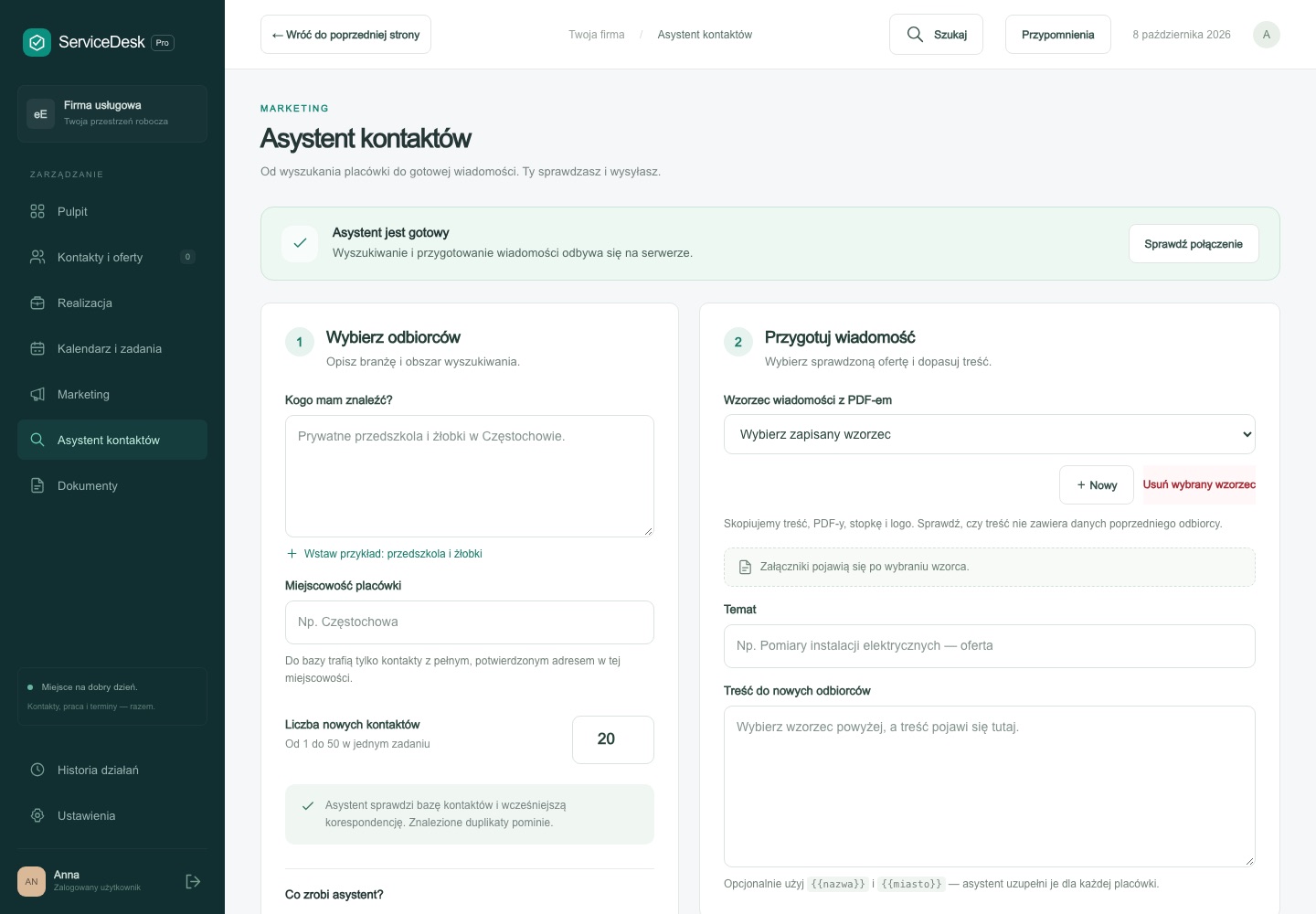Click 'Wstaw przykład: przedszkola i żłobki' link

point(384,554)
